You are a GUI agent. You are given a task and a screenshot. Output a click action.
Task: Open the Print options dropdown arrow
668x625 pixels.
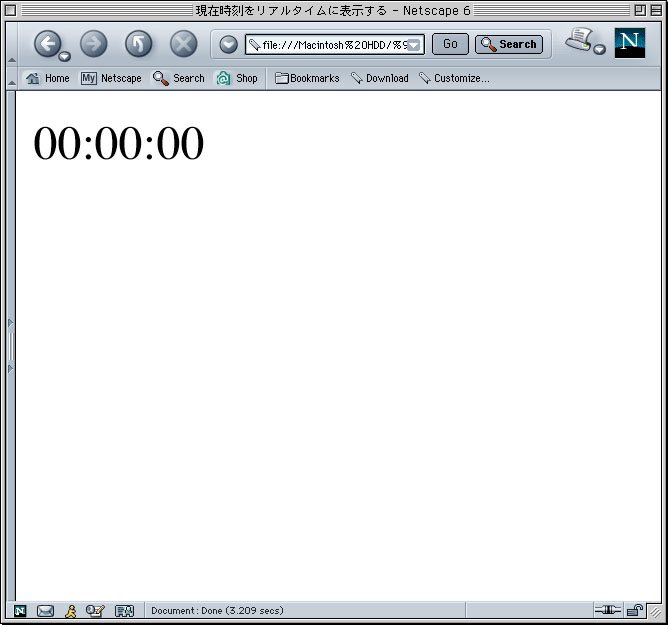599,49
